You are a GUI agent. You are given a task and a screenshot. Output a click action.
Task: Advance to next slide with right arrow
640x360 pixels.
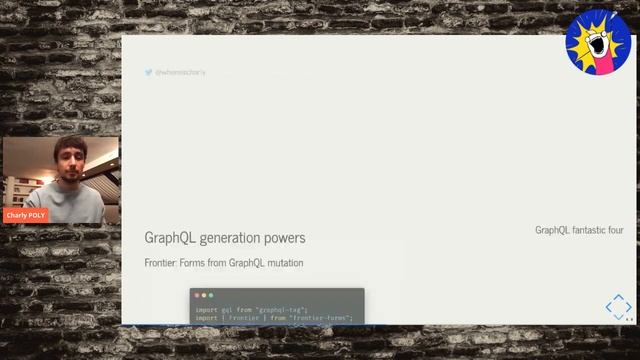(629, 307)
